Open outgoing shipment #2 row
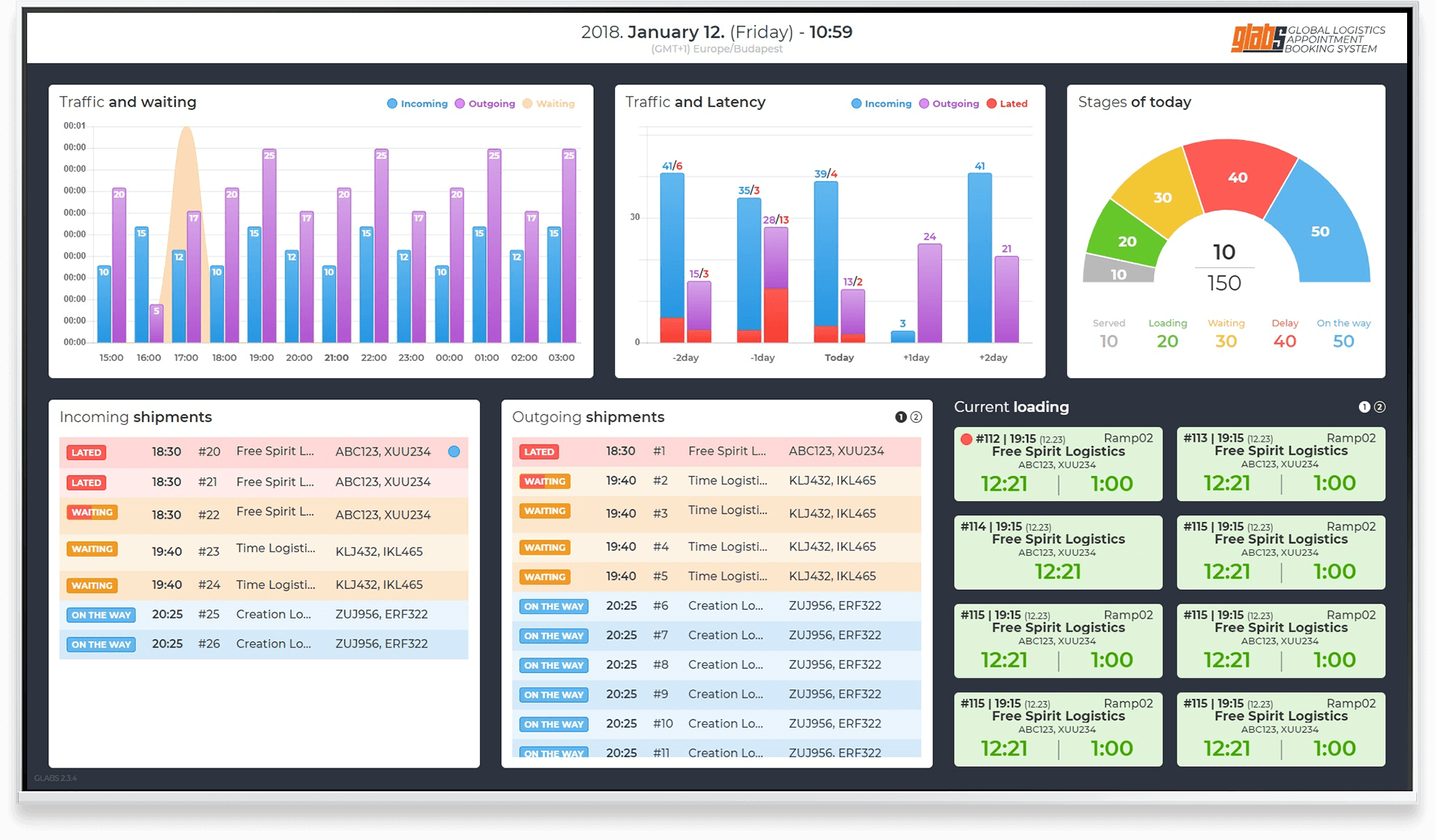 coord(717,481)
